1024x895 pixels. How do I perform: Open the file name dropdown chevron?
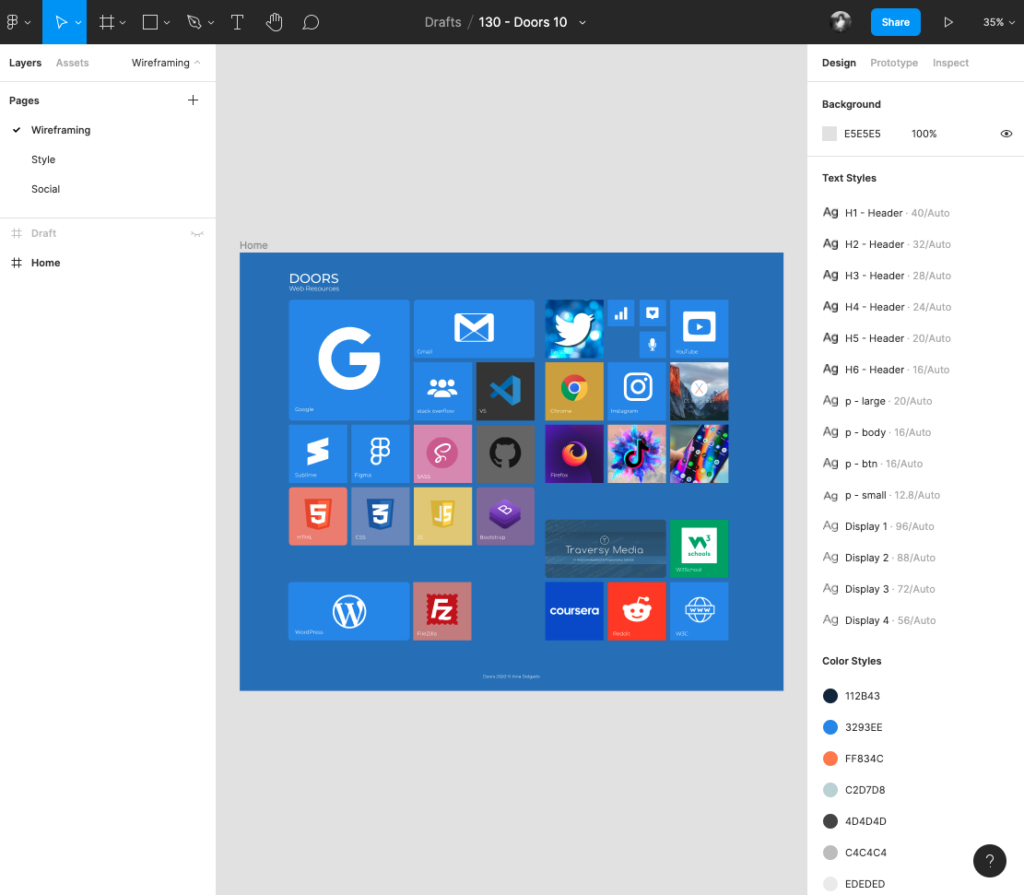[x=582, y=22]
